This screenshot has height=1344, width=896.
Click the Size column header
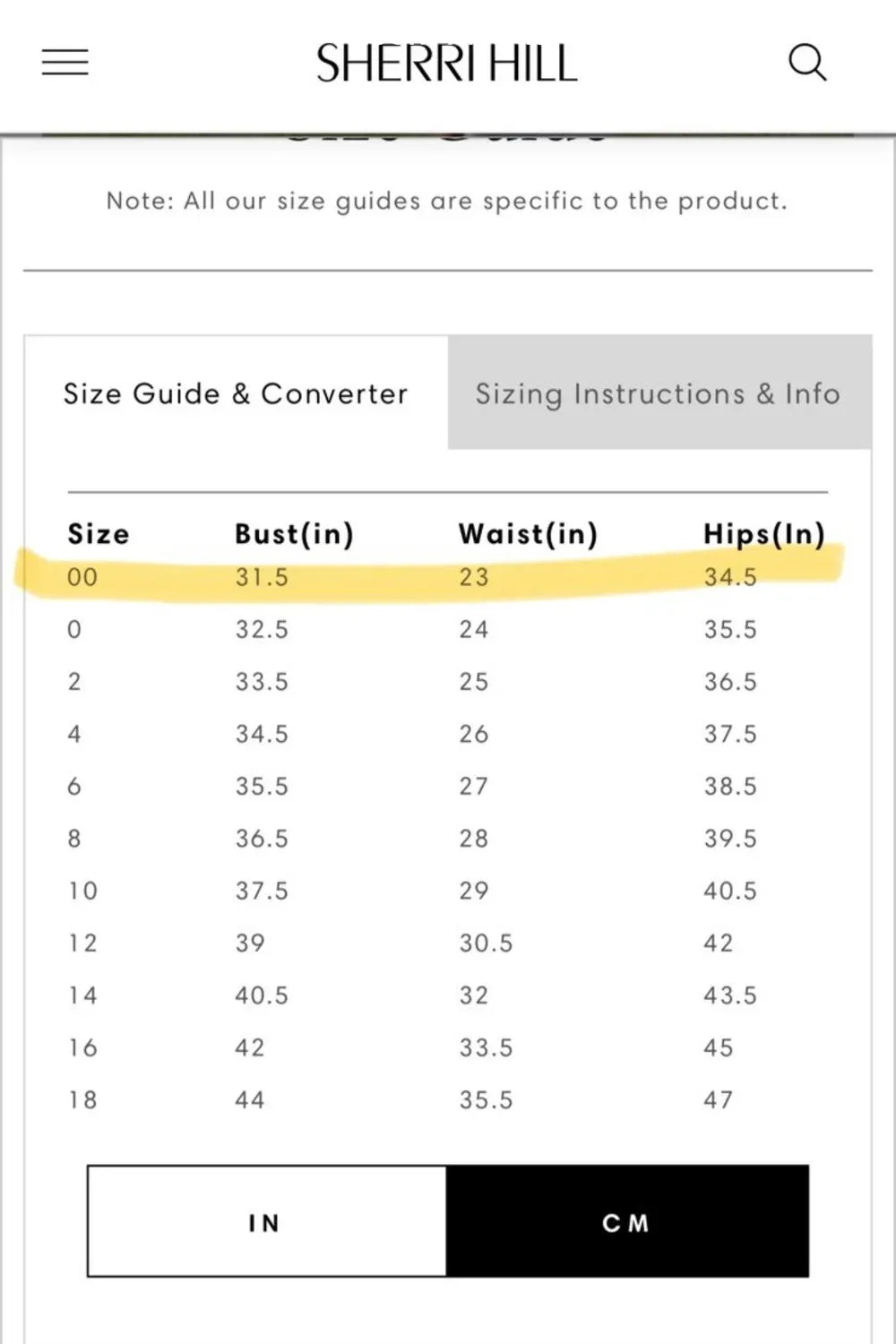tap(99, 534)
